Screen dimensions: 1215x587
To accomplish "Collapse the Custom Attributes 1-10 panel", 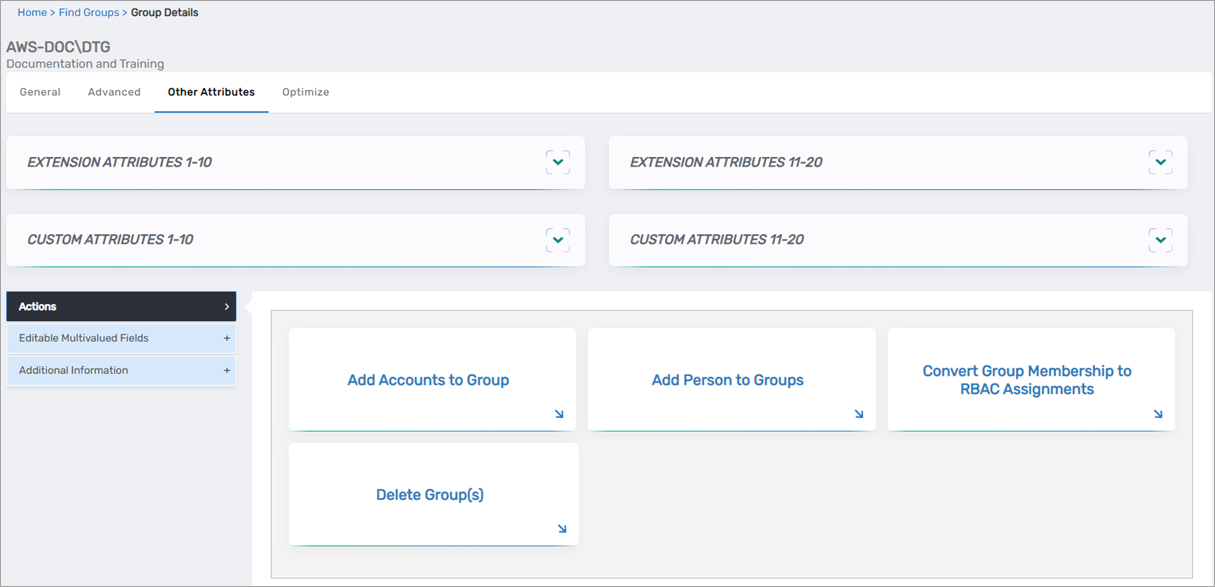I will (x=558, y=240).
